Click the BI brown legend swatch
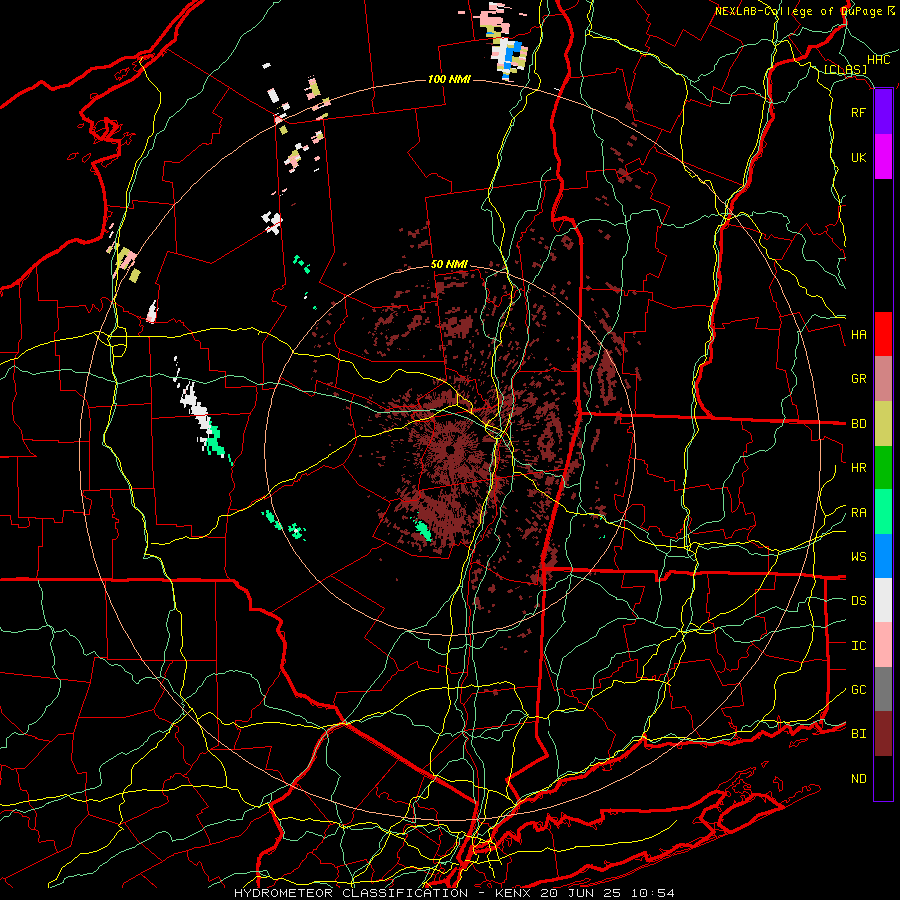Screen dimensions: 900x900 pyautogui.click(x=883, y=734)
